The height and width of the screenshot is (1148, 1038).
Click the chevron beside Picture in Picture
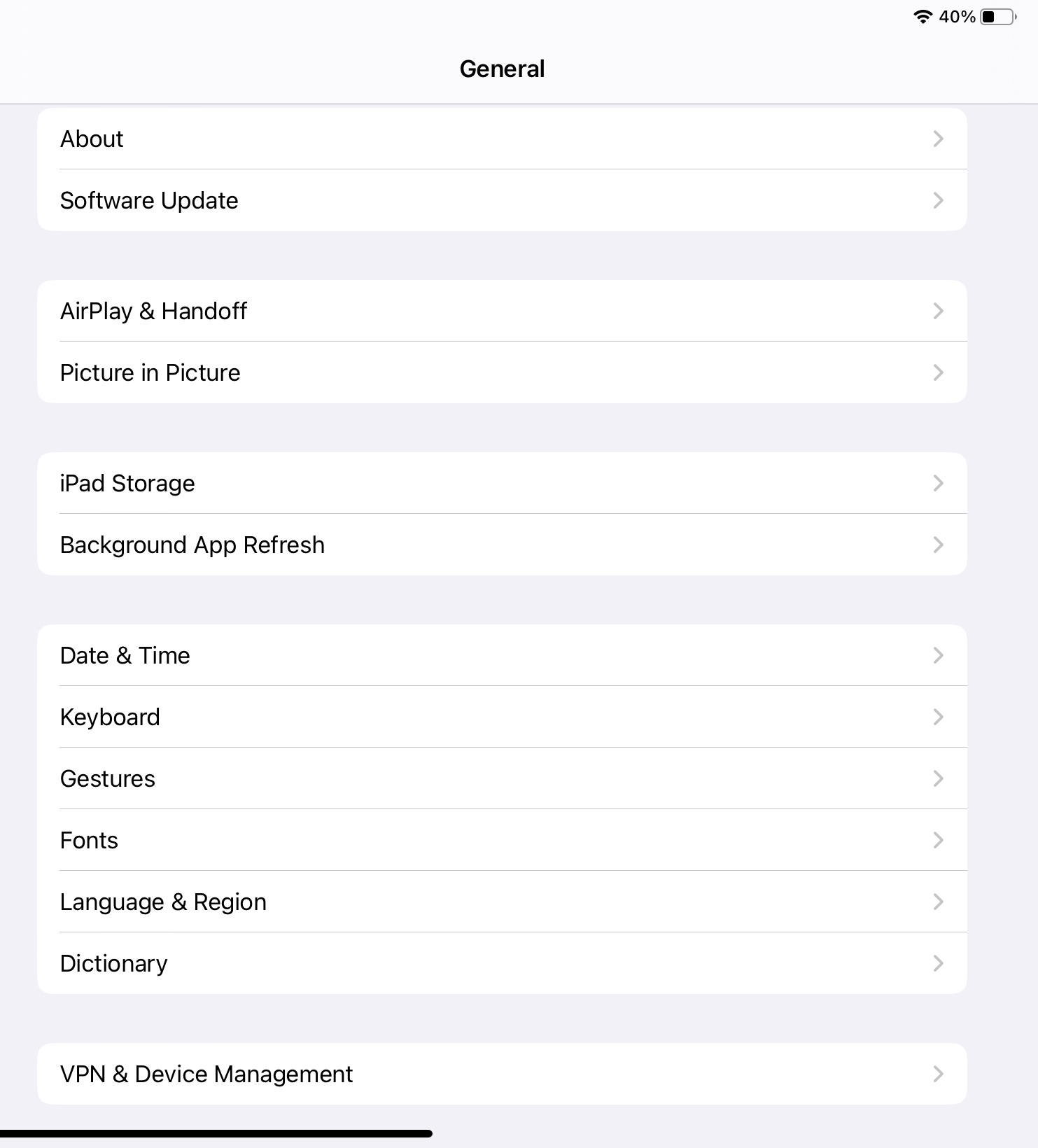tap(939, 372)
